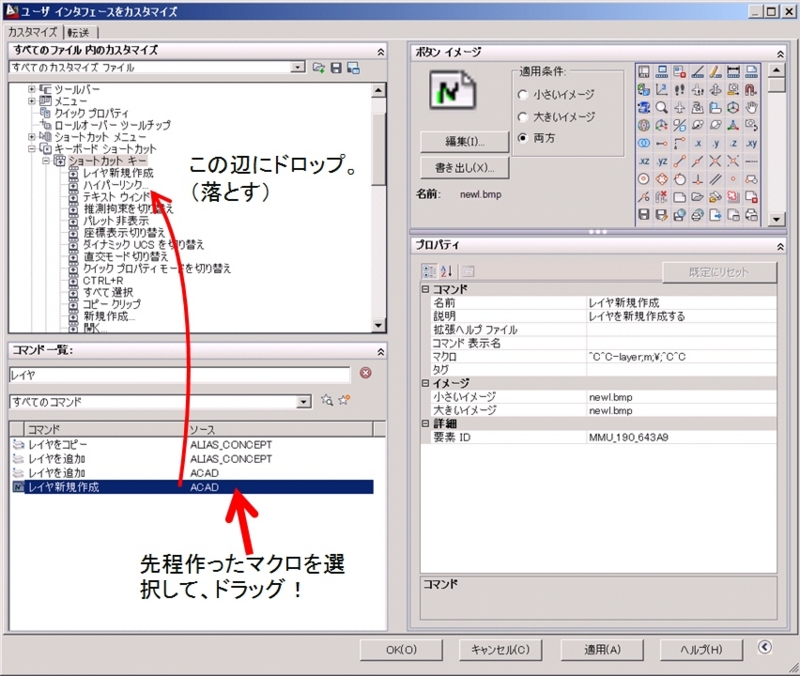This screenshot has width=800, height=676.
Task: Pick the magnet icon in image grid
Action: point(751,90)
